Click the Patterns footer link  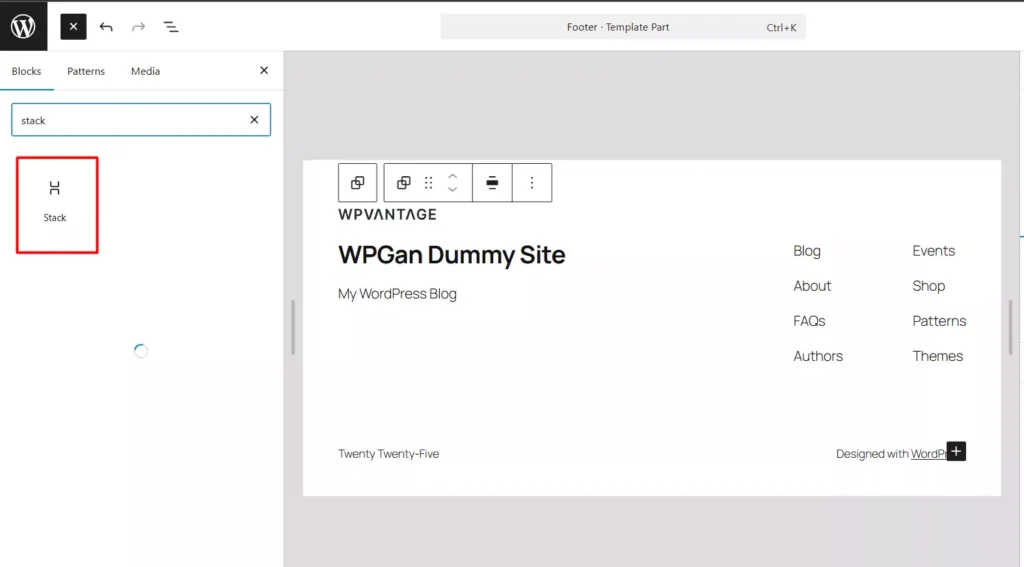pyautogui.click(x=939, y=321)
